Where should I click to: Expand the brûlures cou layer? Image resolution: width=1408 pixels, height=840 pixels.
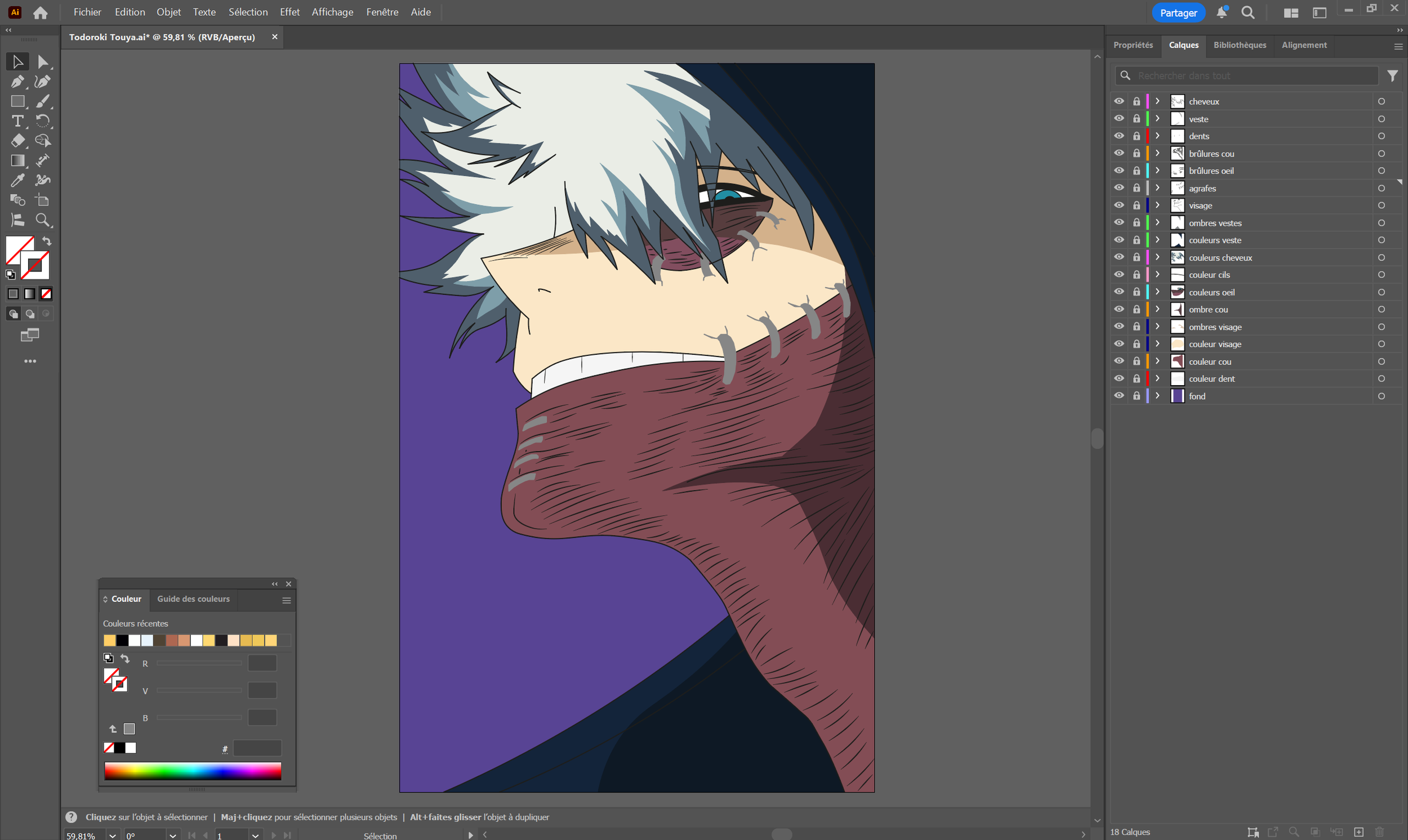coord(1157,153)
